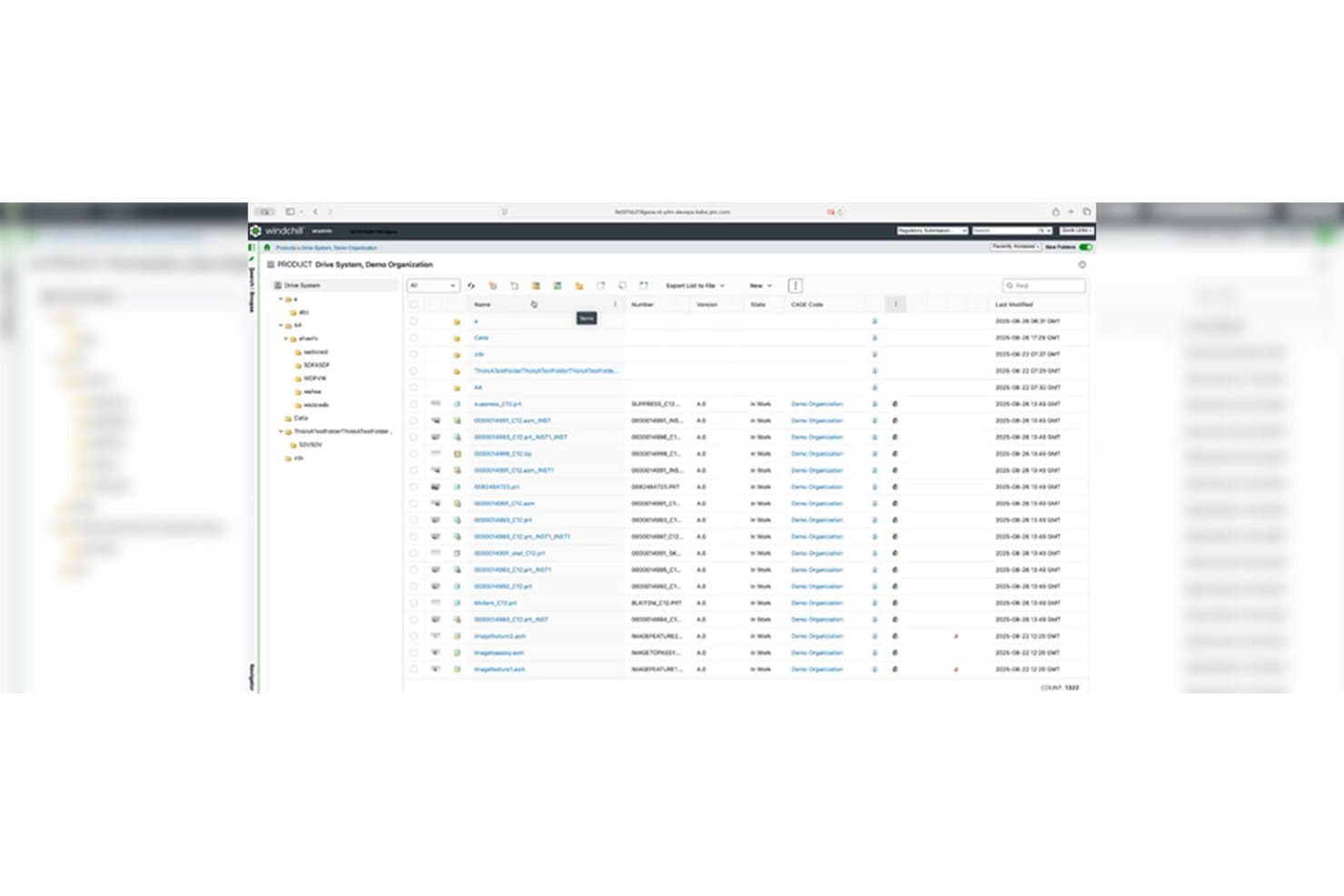Open the Quick Links menu
Screen dimensions: 1344x896
pyautogui.click(x=1076, y=231)
